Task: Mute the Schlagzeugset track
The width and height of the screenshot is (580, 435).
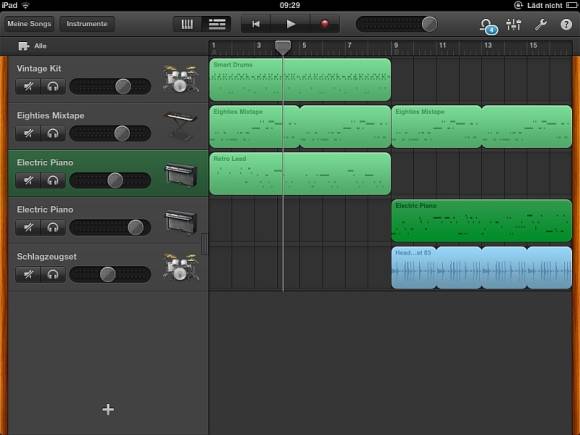Action: click(x=28, y=274)
